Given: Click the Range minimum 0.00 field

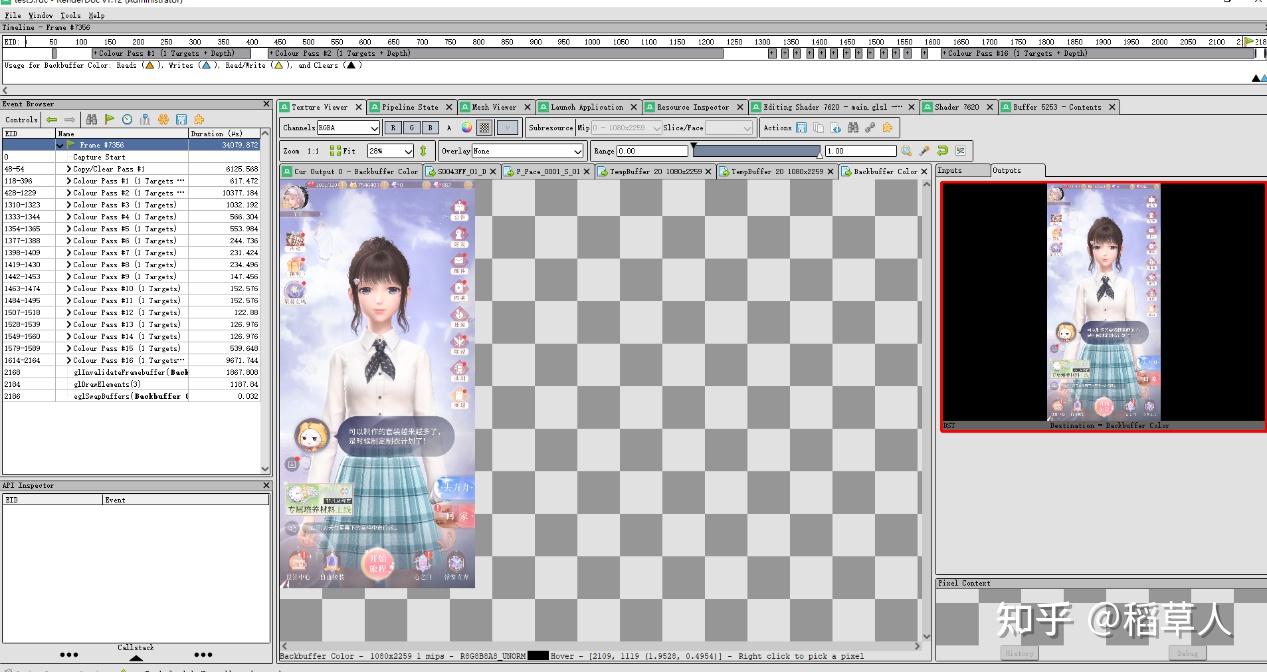Looking at the screenshot, I should coord(653,151).
